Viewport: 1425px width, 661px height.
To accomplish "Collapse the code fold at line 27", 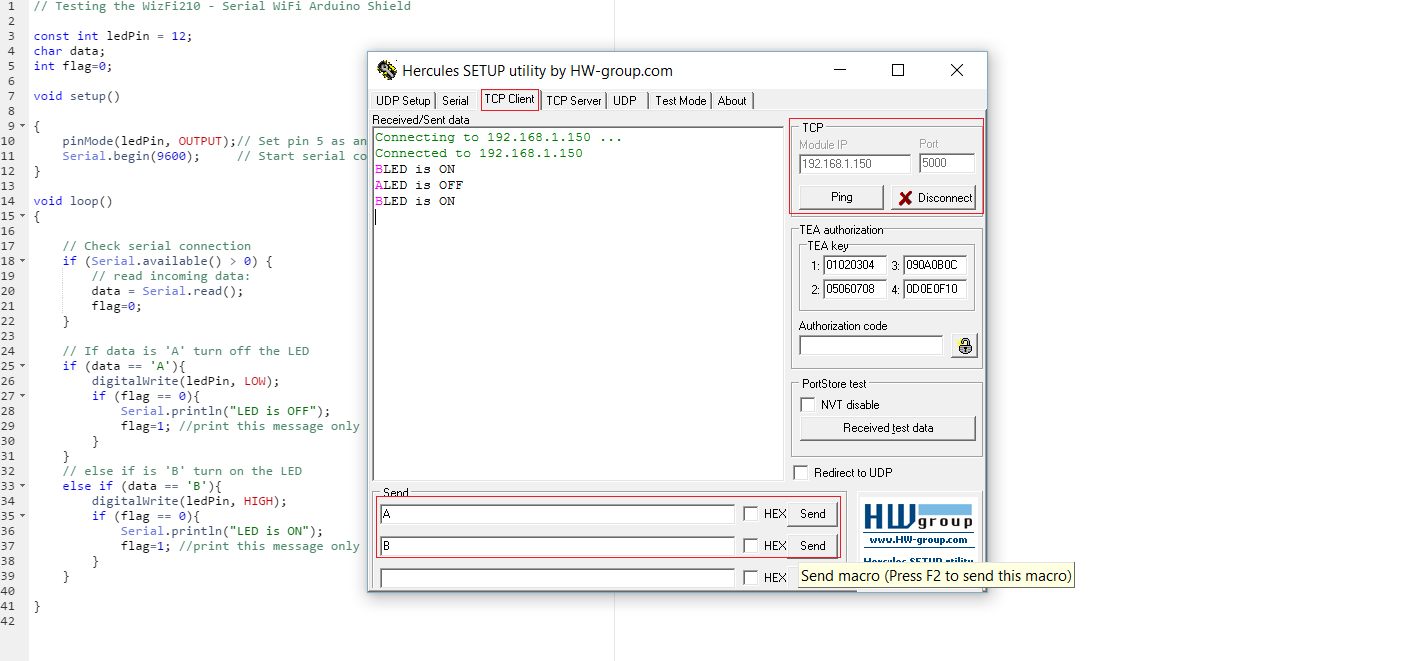I will coord(22,396).
